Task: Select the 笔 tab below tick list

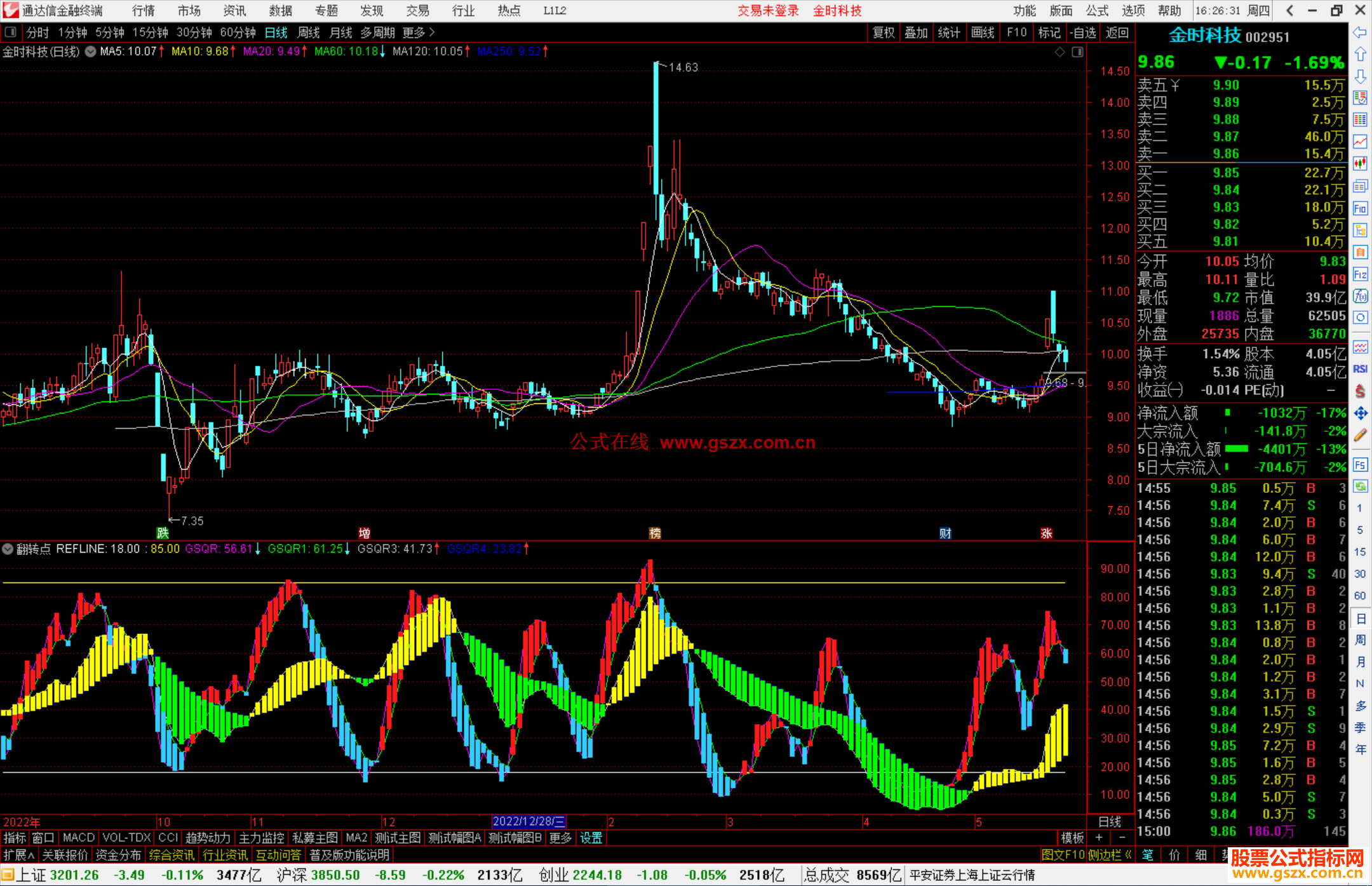Action: [x=1148, y=855]
